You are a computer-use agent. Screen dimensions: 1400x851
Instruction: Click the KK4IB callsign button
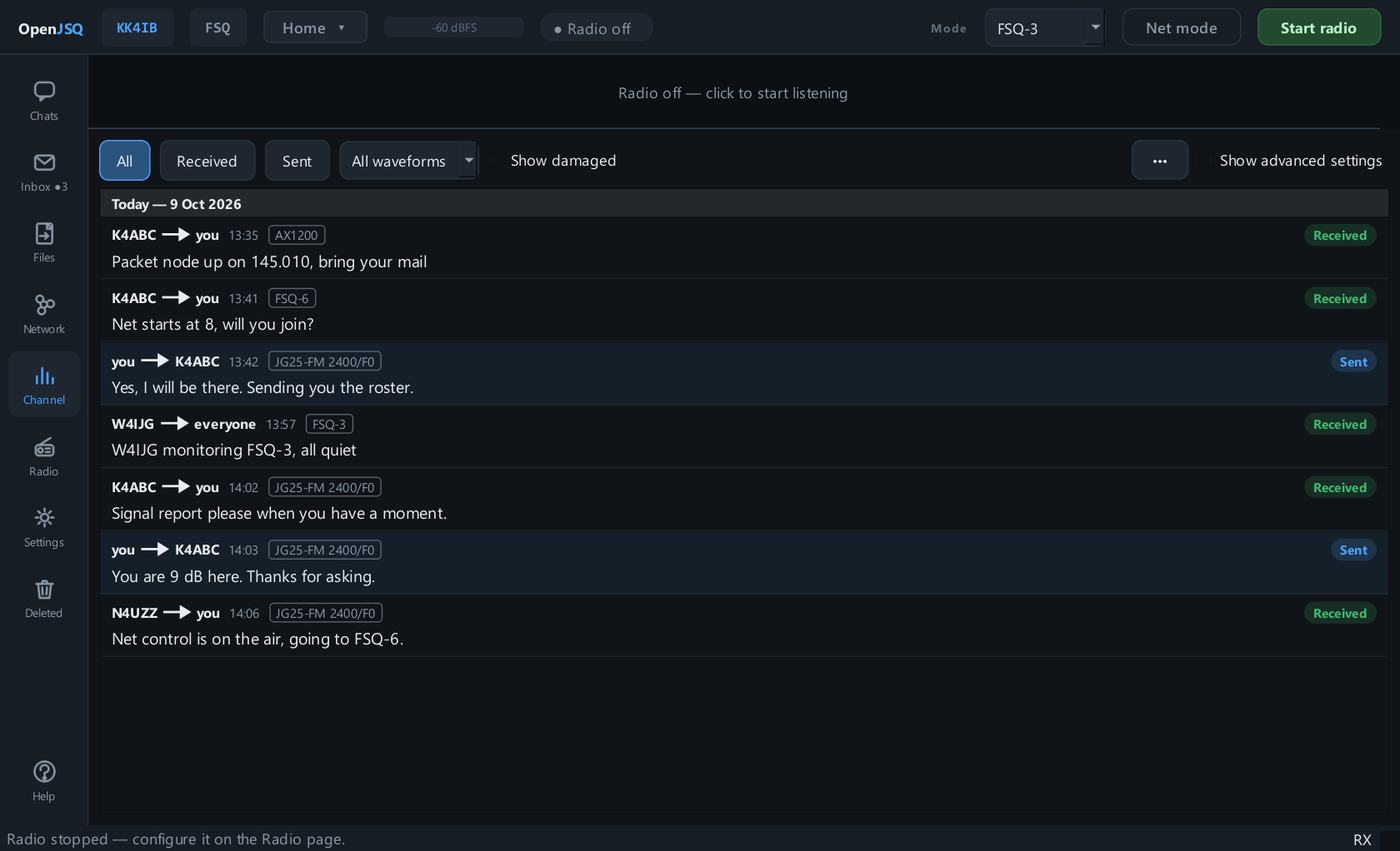[137, 28]
